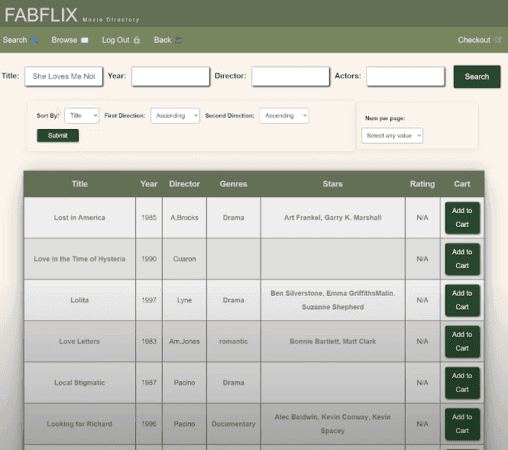The image size is (508, 450).
Task: Click stars cell with Alec Baldwin
Action: (x=333, y=424)
